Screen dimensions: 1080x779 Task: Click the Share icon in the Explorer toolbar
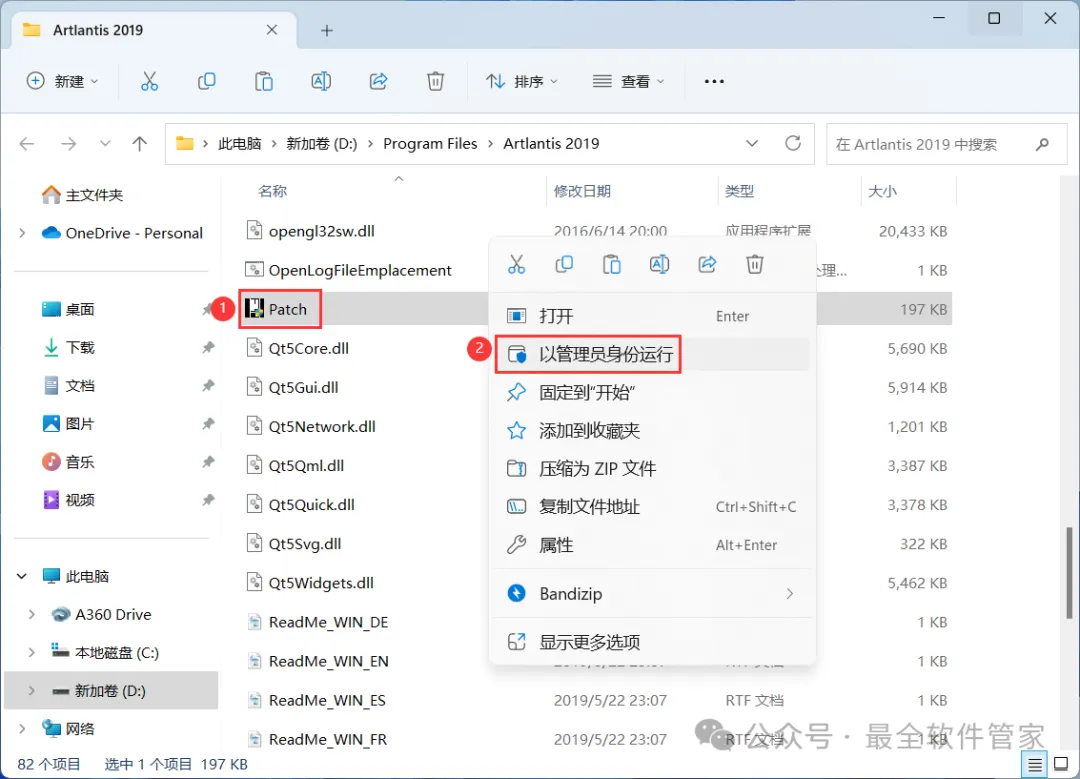click(378, 81)
